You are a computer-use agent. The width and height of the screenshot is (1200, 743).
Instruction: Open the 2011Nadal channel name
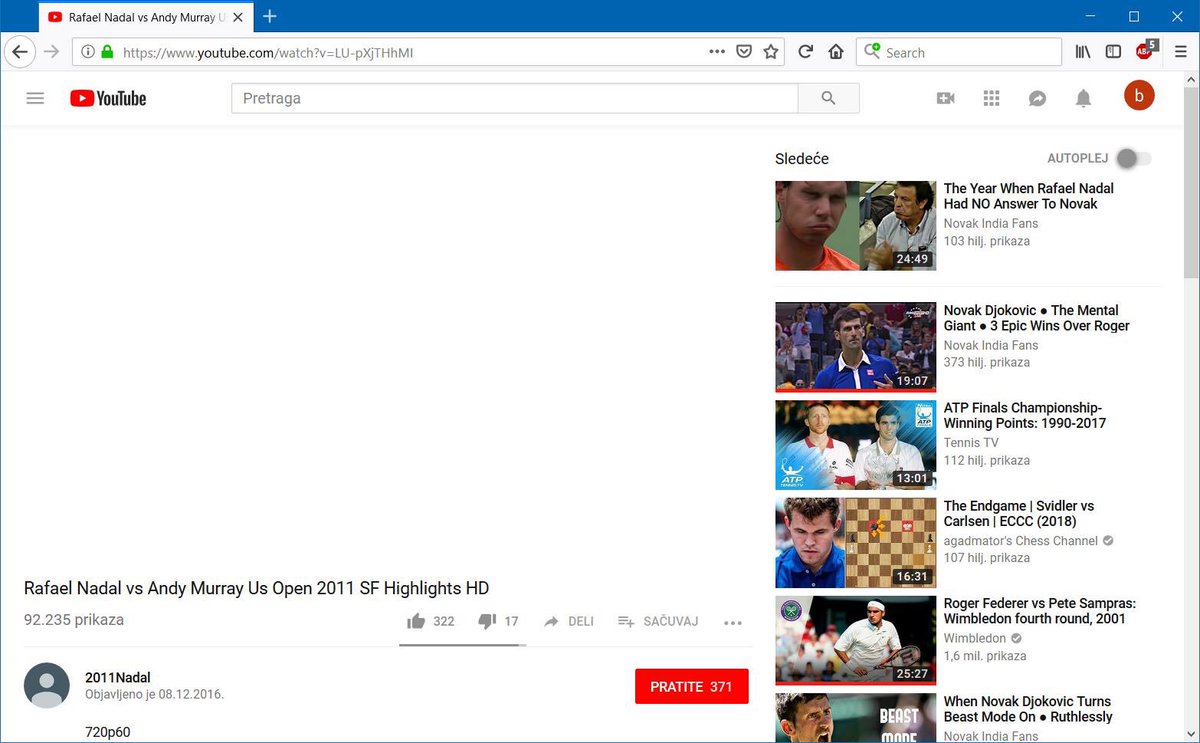click(118, 677)
